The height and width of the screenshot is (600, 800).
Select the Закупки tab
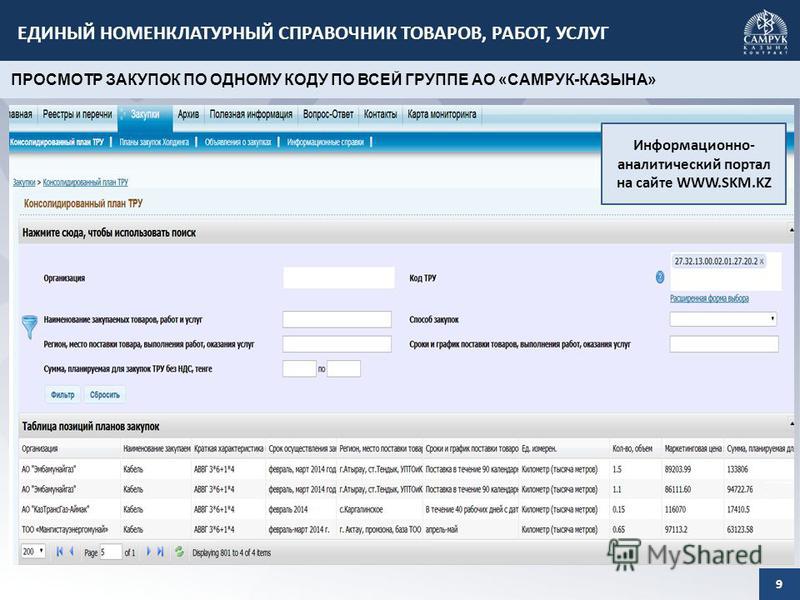coord(145,114)
